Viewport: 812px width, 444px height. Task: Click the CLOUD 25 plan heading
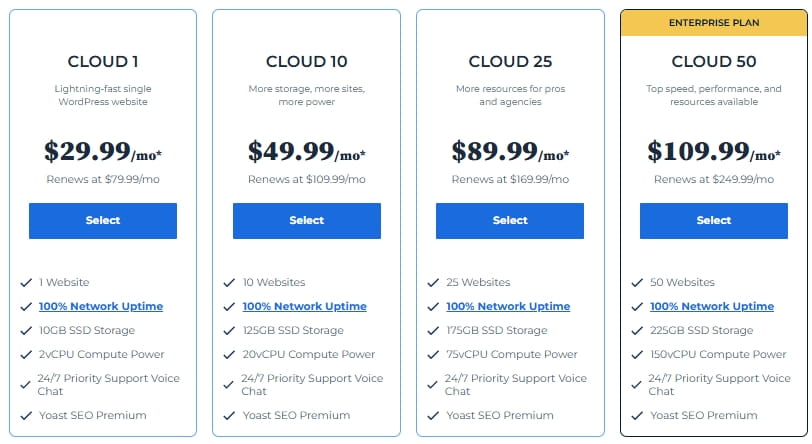tap(510, 62)
